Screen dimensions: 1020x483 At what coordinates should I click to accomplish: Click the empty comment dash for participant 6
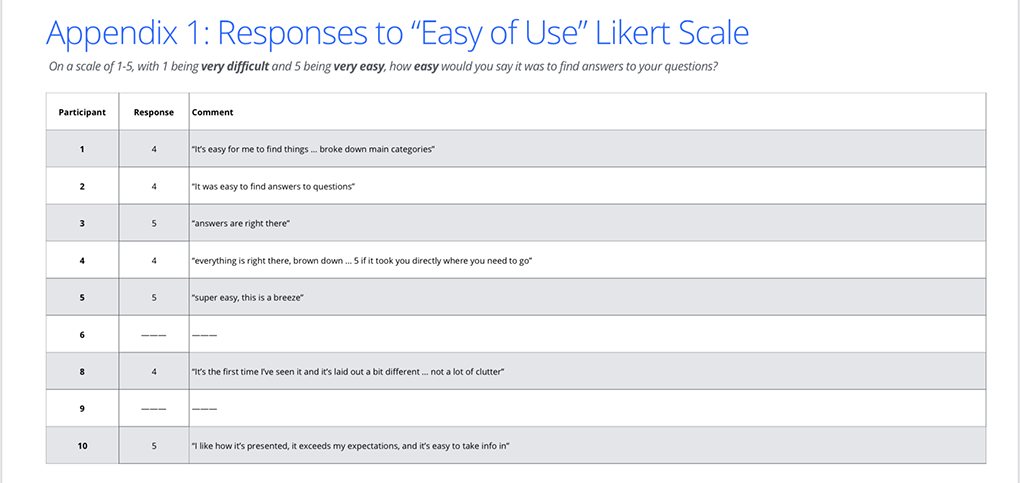pyautogui.click(x=204, y=334)
